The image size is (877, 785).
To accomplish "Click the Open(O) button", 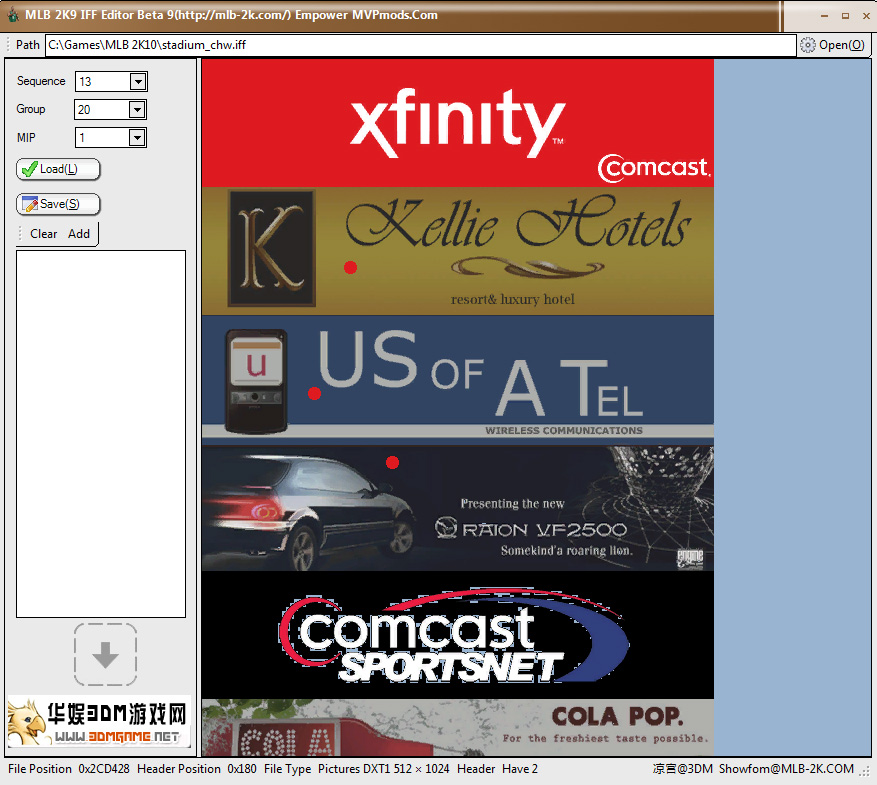I will pyautogui.click(x=833, y=45).
